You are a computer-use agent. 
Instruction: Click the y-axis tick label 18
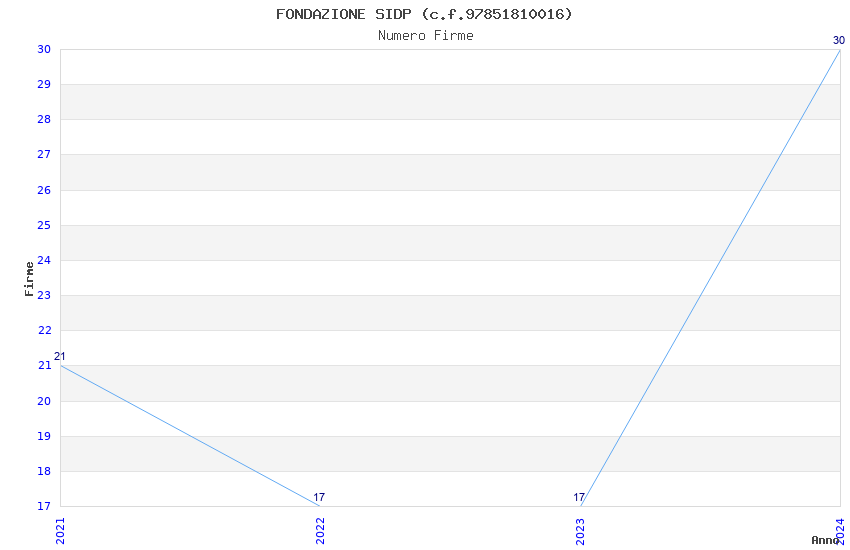[44, 471]
